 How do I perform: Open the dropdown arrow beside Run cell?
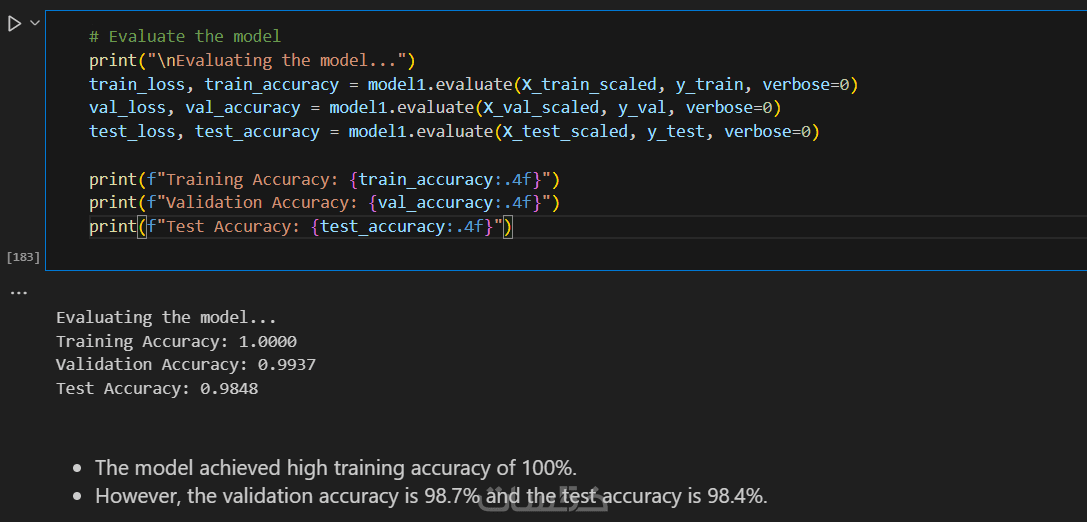click(35, 23)
